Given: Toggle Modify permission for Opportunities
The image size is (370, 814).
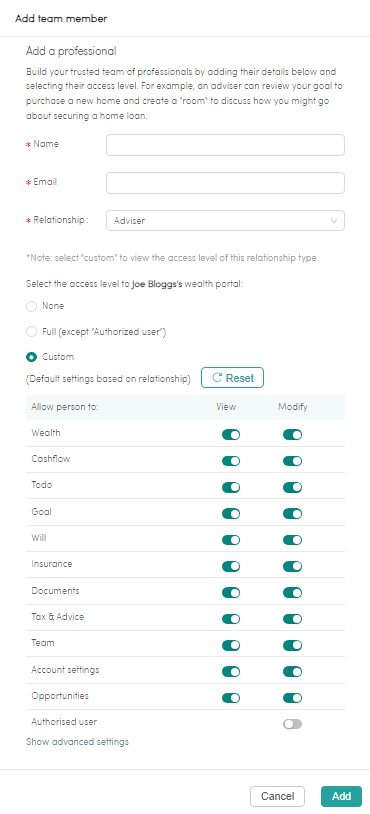Looking at the screenshot, I should 293,698.
